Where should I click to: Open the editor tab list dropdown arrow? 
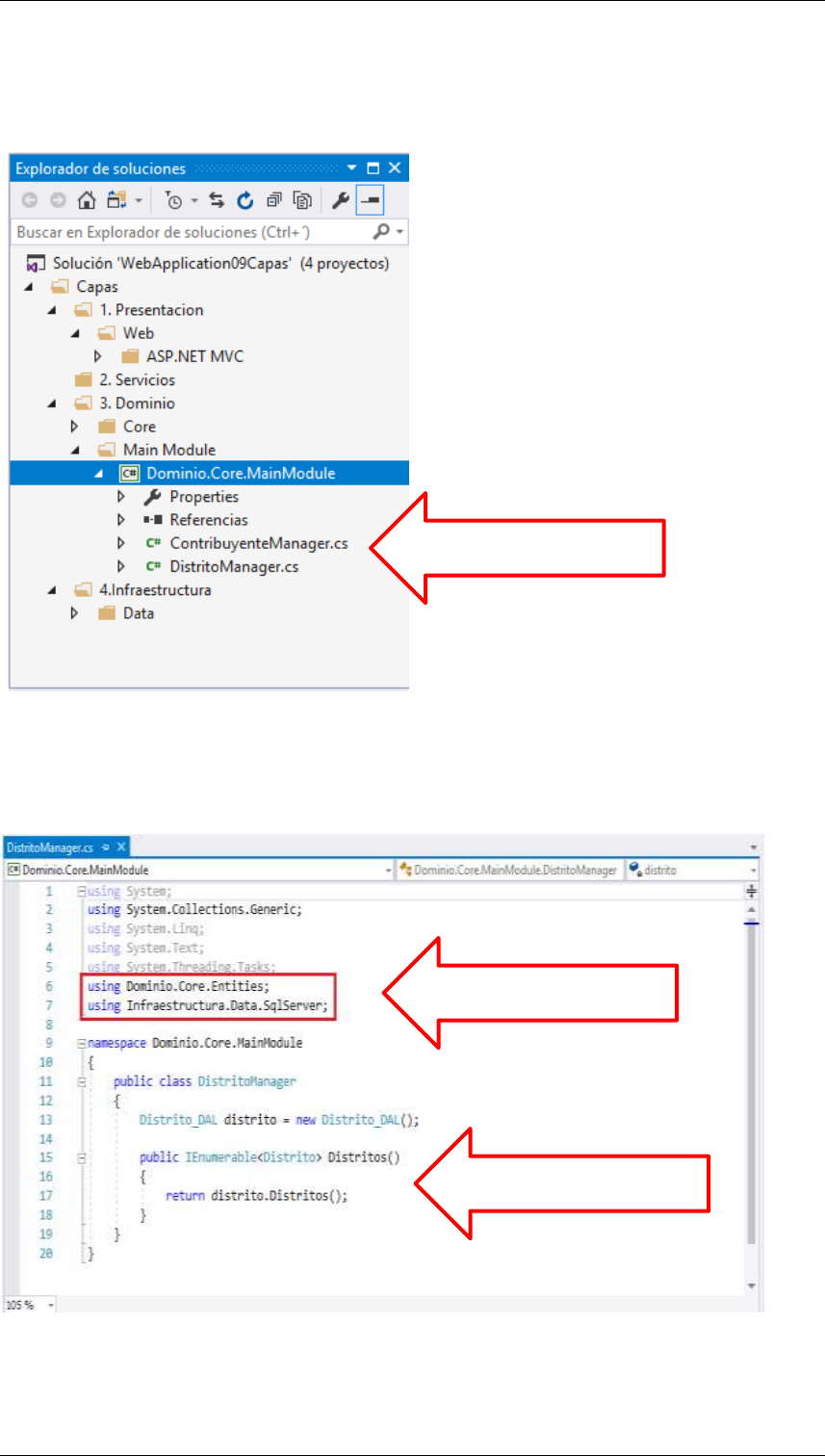click(x=755, y=847)
